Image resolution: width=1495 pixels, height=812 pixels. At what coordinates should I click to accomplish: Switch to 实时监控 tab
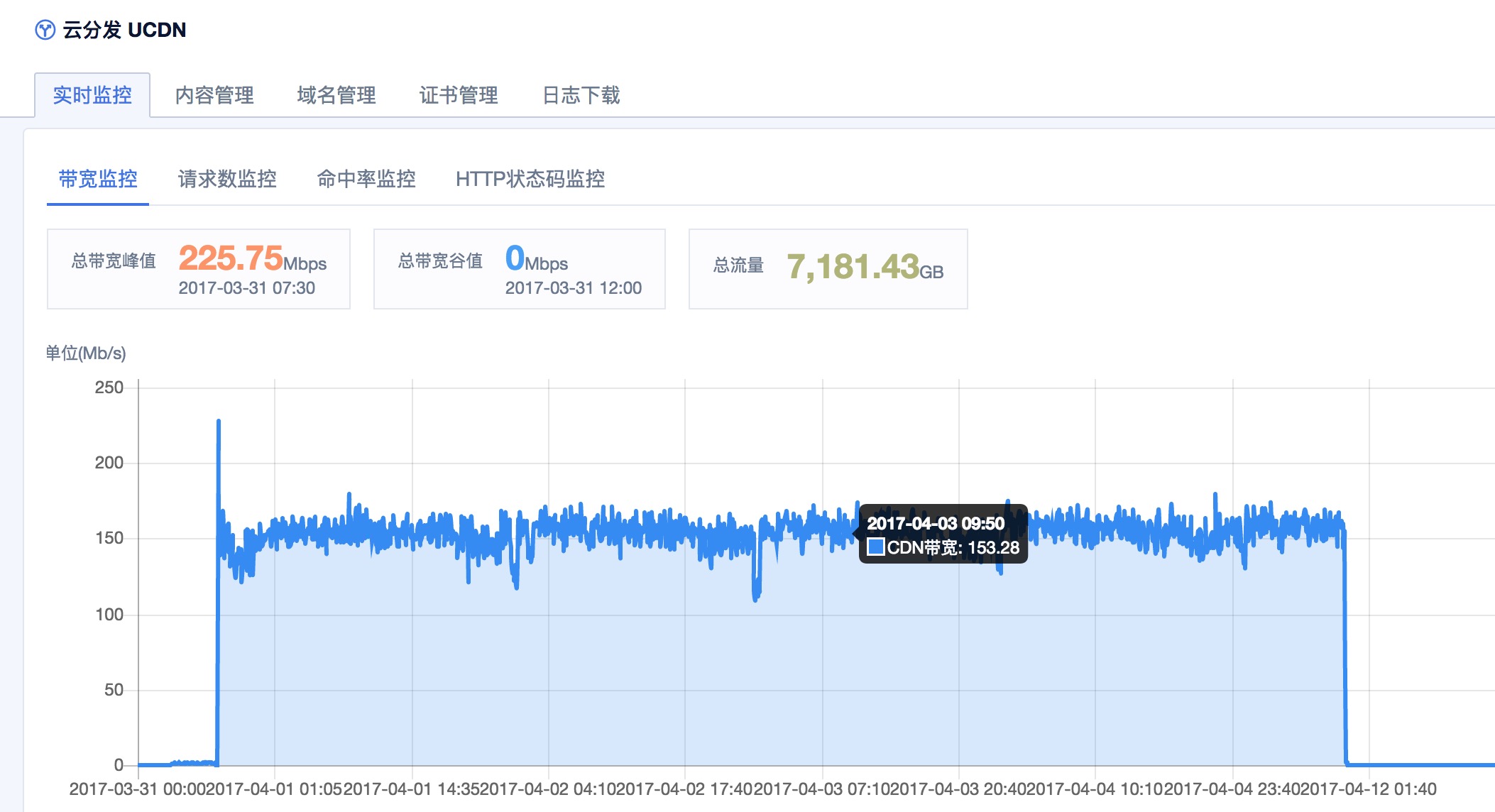pos(92,95)
